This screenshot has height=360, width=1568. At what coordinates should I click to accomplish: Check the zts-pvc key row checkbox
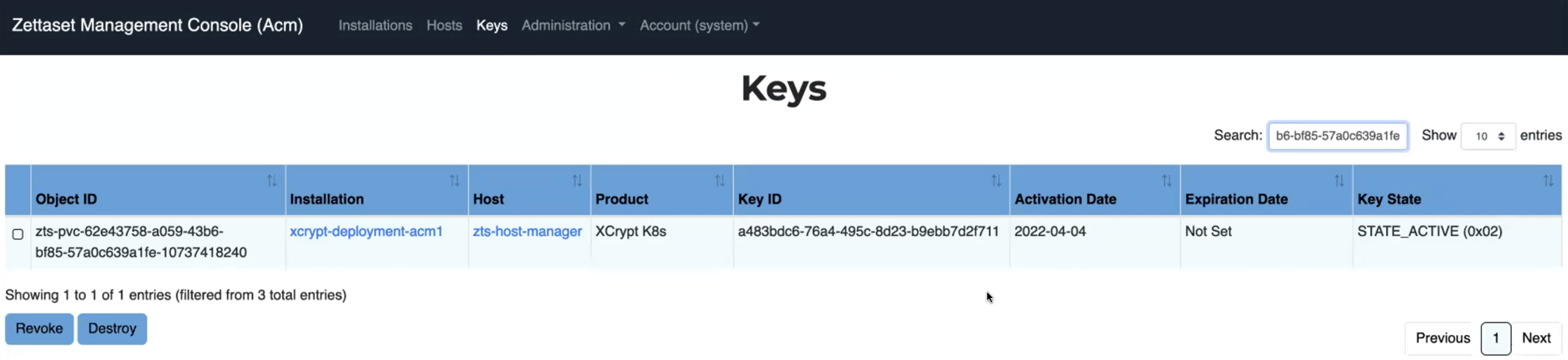click(x=18, y=234)
